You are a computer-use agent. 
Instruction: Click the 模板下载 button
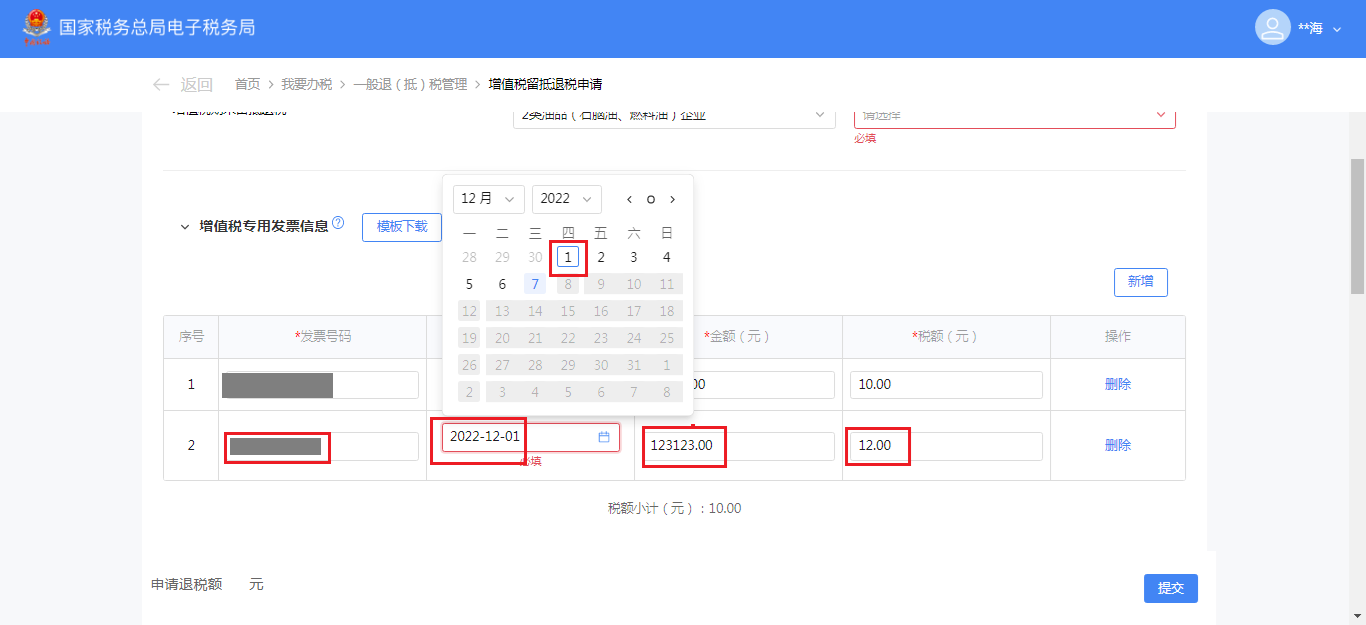(x=402, y=227)
